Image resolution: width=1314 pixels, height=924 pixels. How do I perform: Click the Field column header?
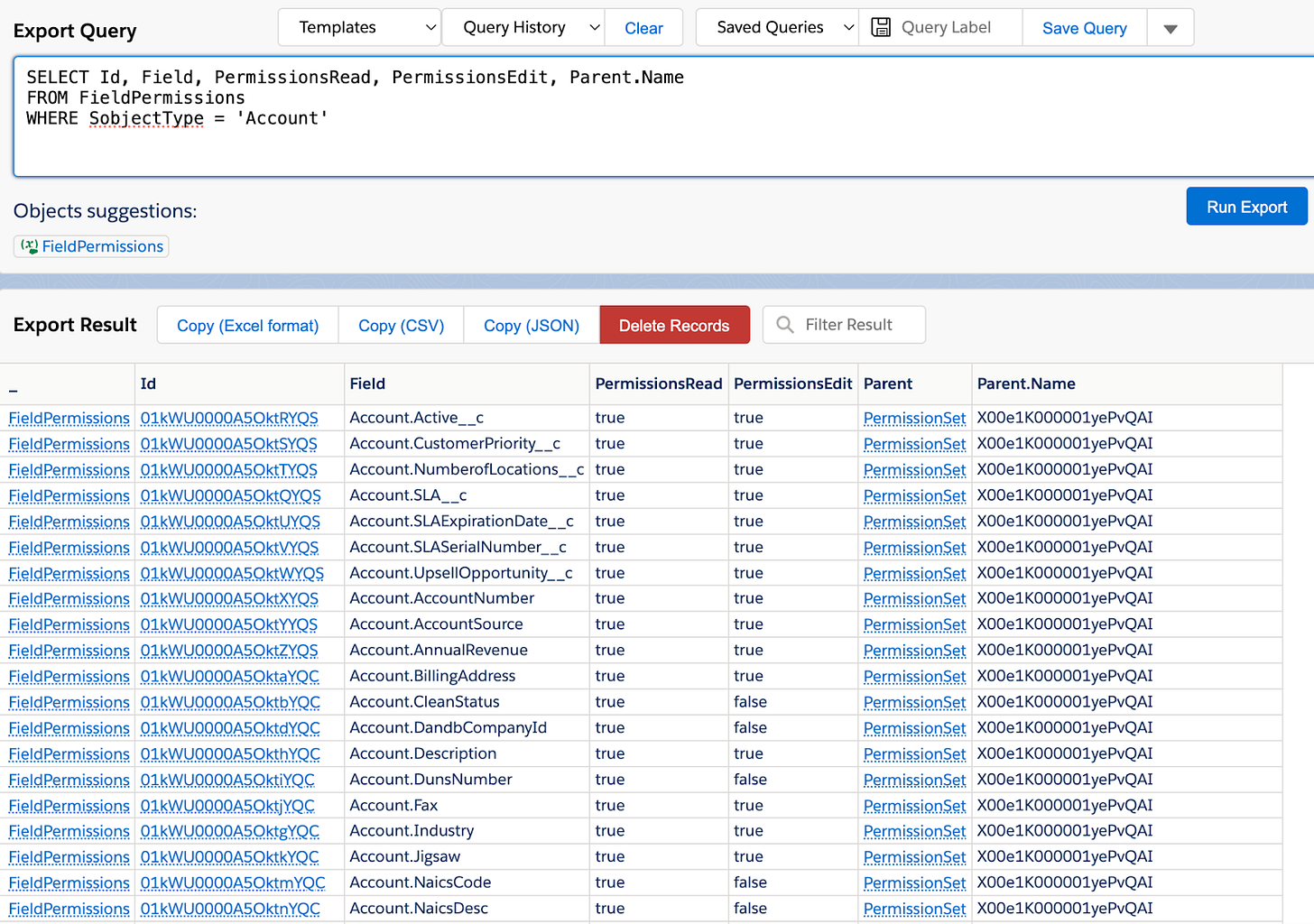(x=467, y=383)
